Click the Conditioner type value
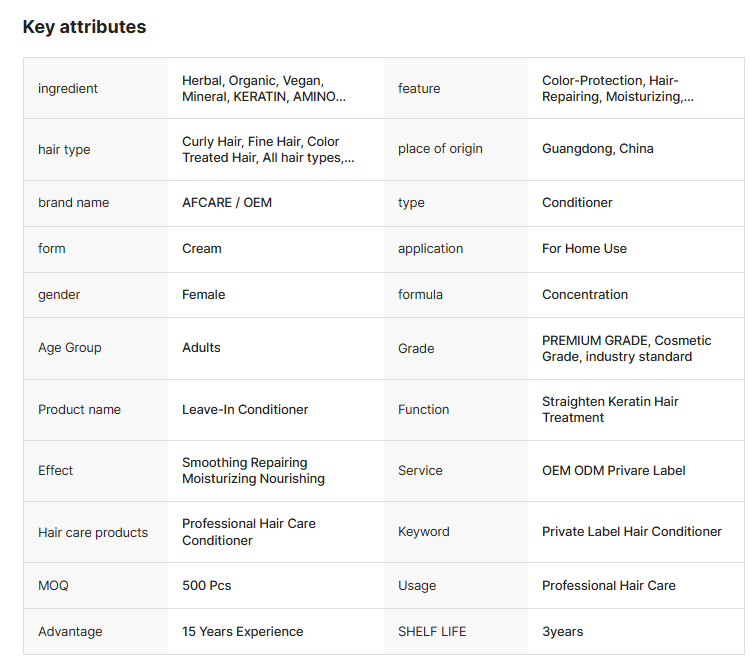The image size is (750, 668). pyautogui.click(x=577, y=203)
